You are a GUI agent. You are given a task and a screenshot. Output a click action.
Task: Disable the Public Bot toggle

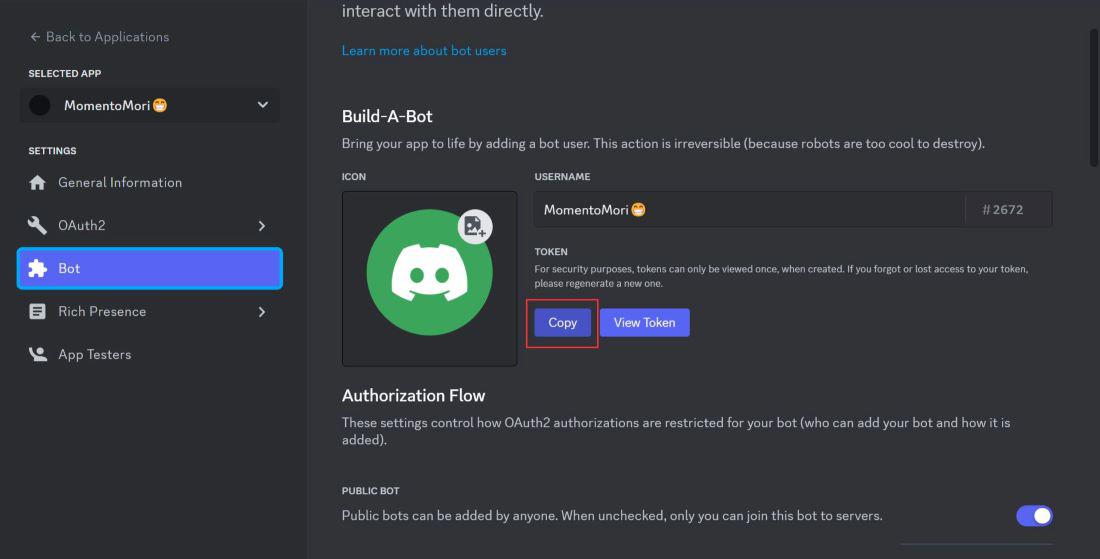[1034, 516]
